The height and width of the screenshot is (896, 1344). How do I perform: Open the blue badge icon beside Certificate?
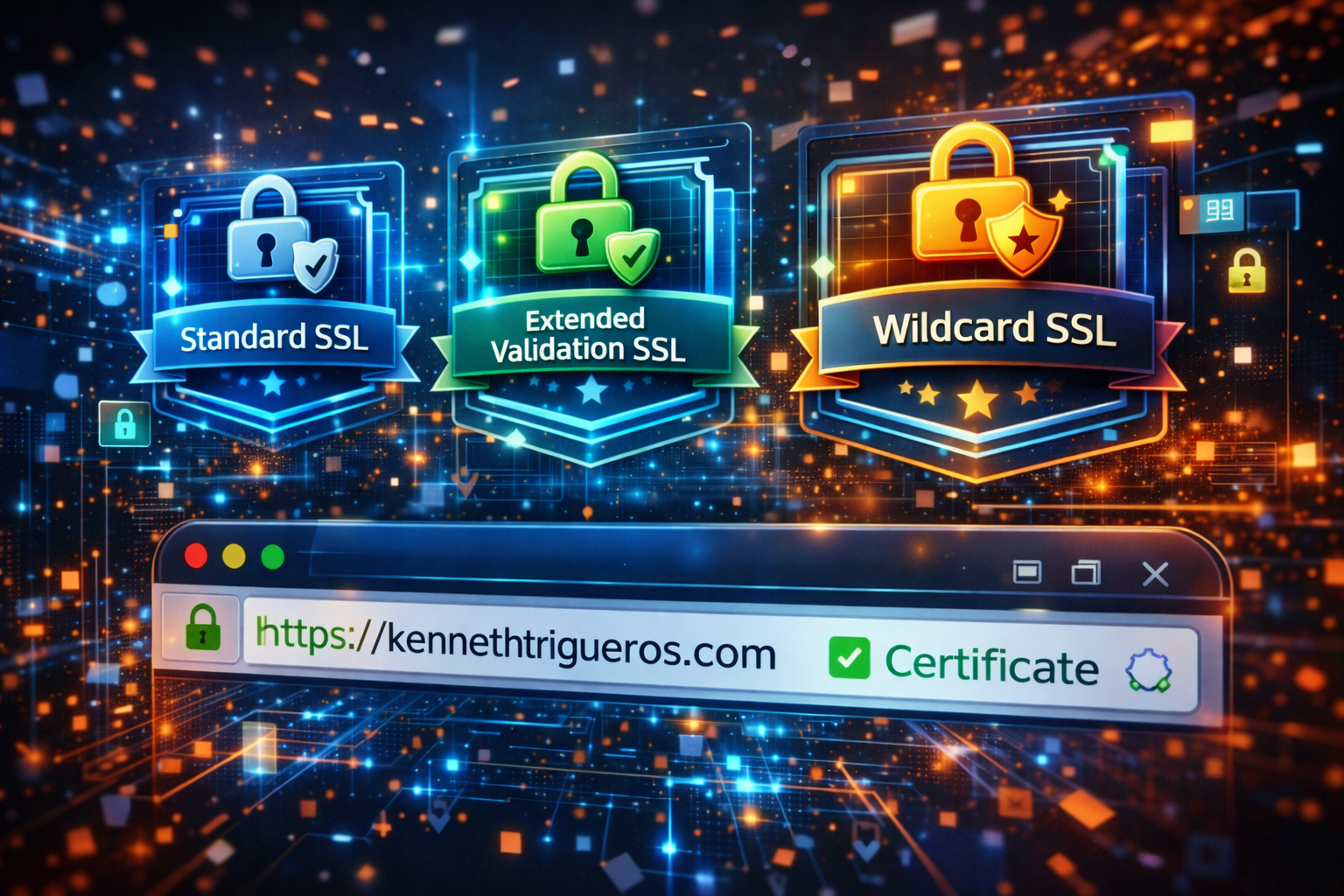coord(1148,670)
